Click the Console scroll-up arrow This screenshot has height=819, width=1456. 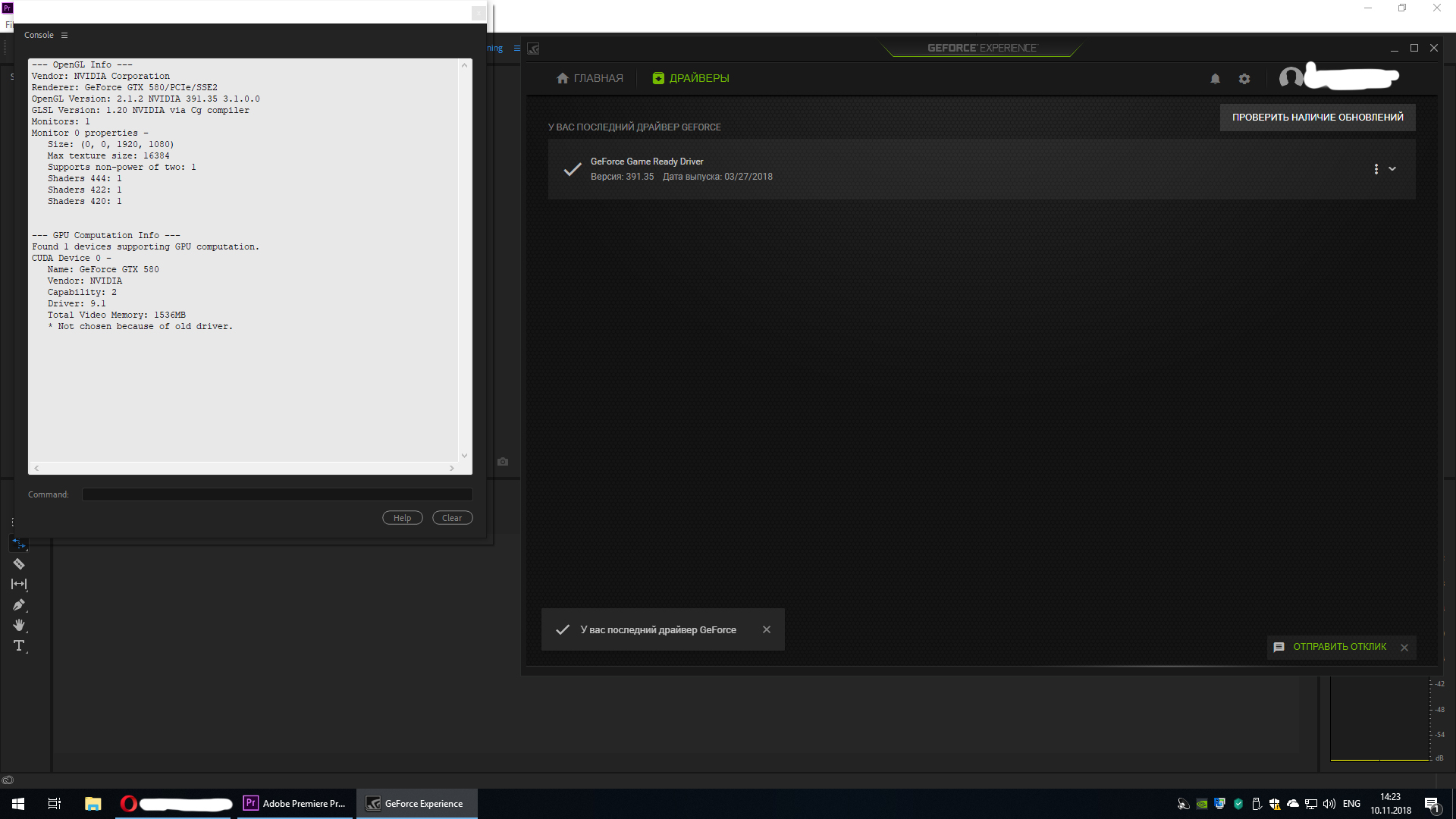pos(464,65)
